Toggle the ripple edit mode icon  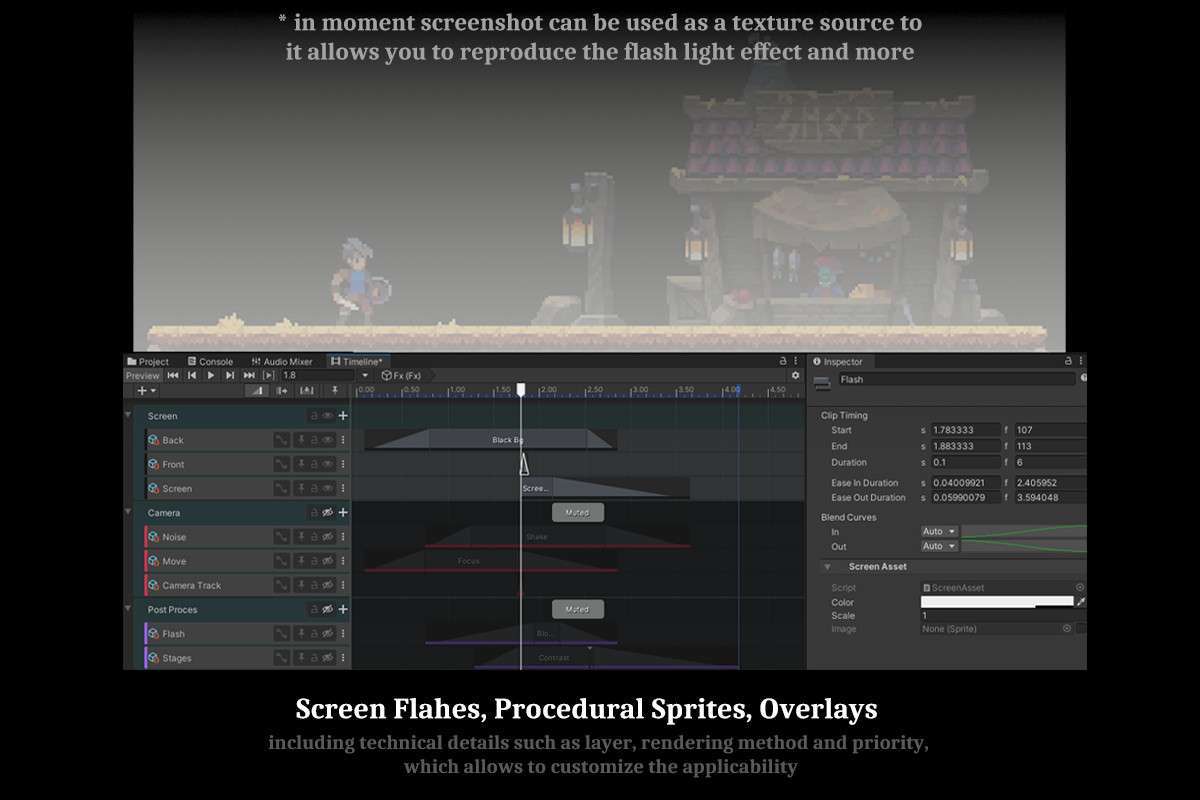[x=282, y=390]
